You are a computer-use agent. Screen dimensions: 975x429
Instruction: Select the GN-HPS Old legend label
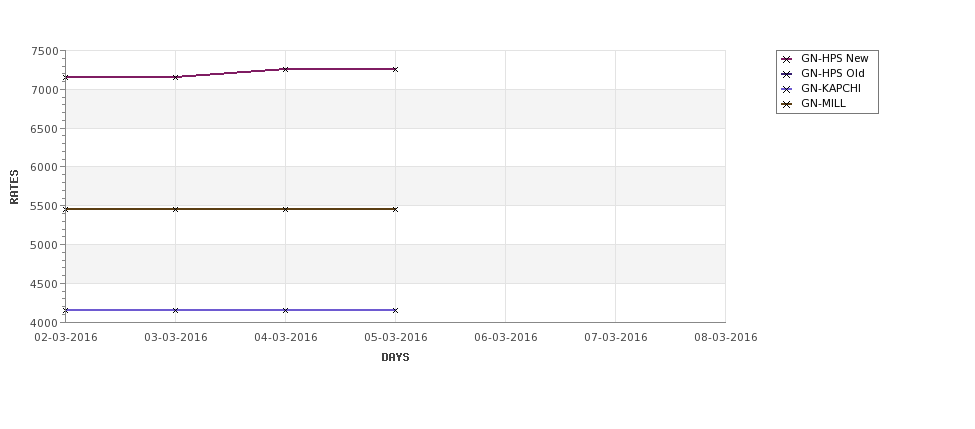click(x=833, y=73)
